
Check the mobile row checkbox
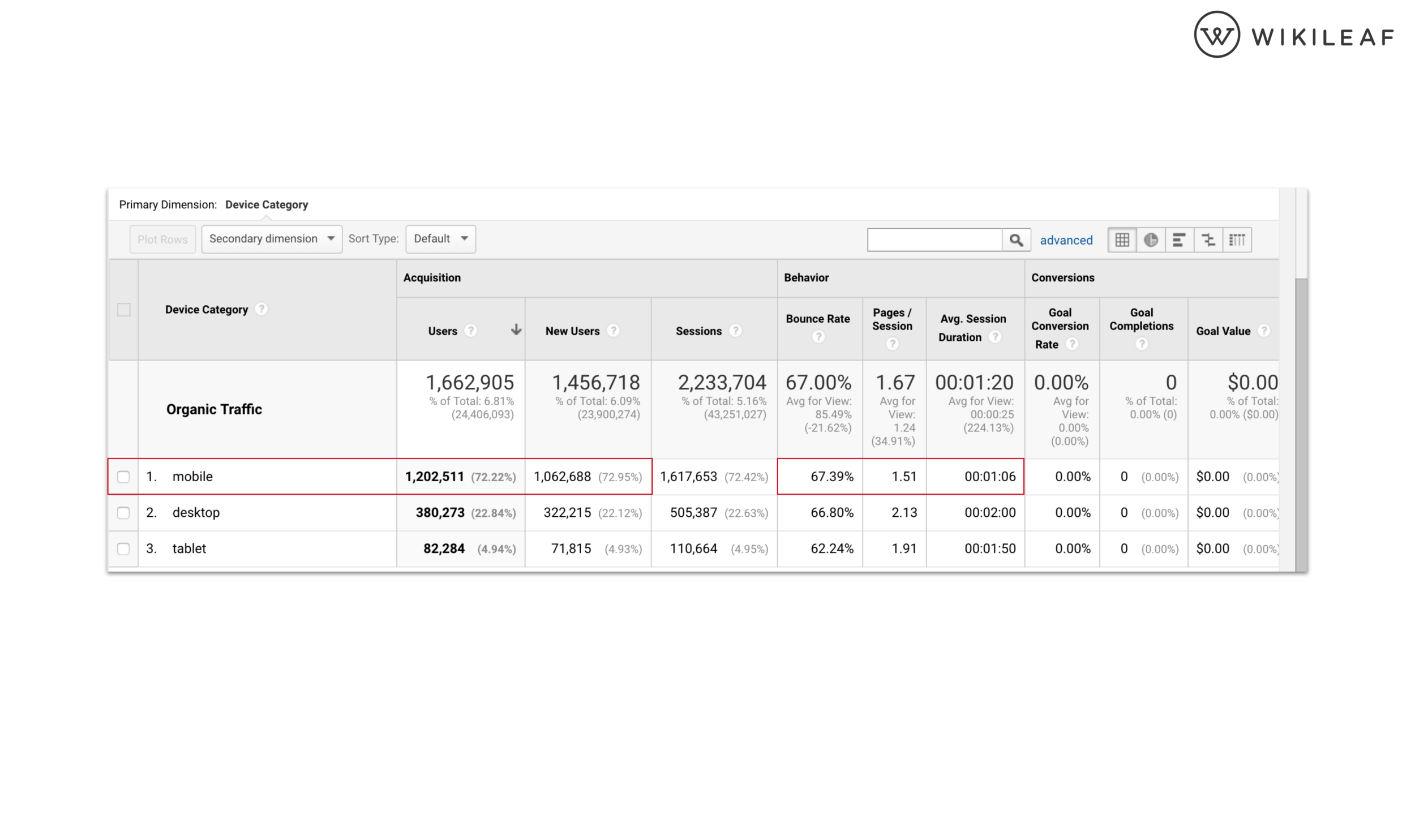pos(123,477)
